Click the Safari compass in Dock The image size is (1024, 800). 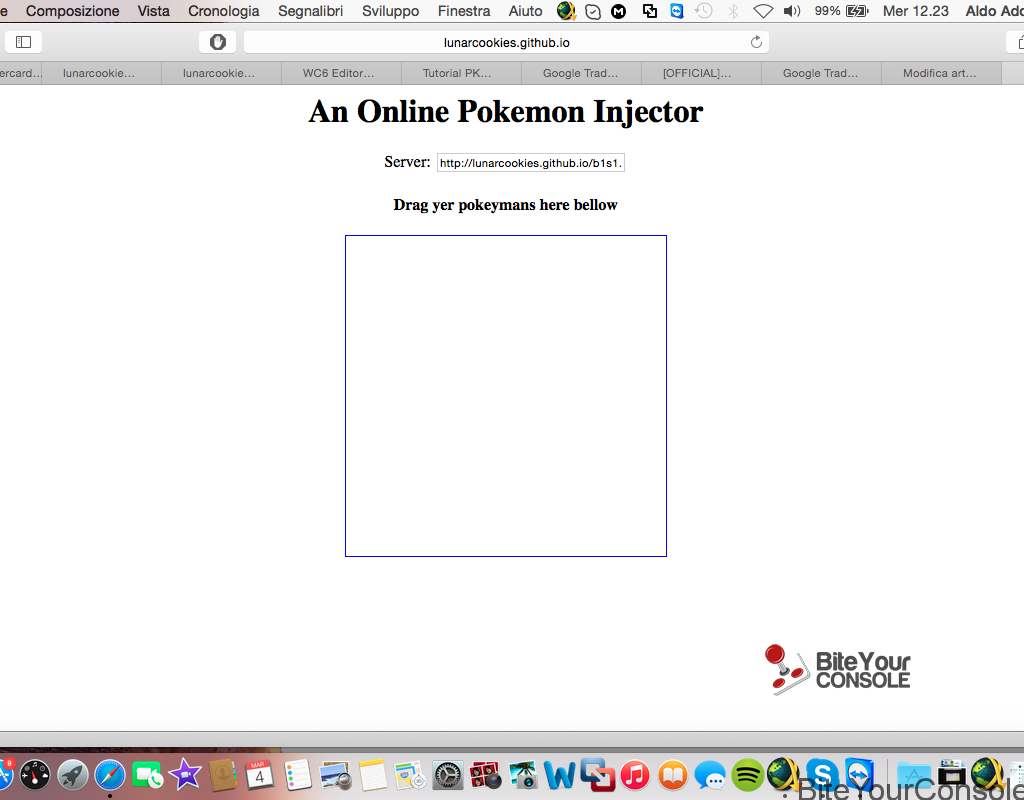click(110, 776)
